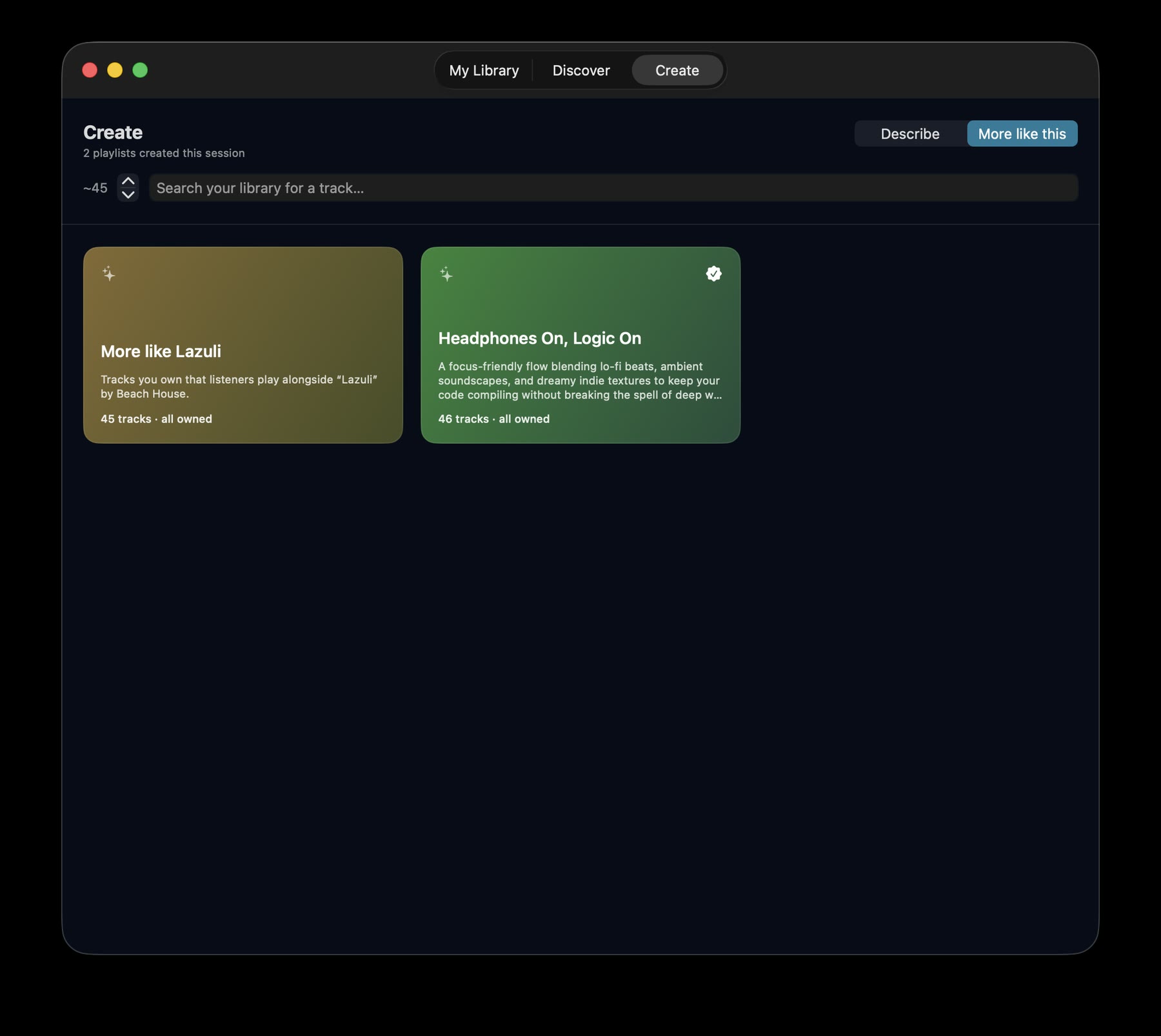Click the '46 tracks · all owned' text
Screen dimensions: 1161x1036
pos(494,419)
